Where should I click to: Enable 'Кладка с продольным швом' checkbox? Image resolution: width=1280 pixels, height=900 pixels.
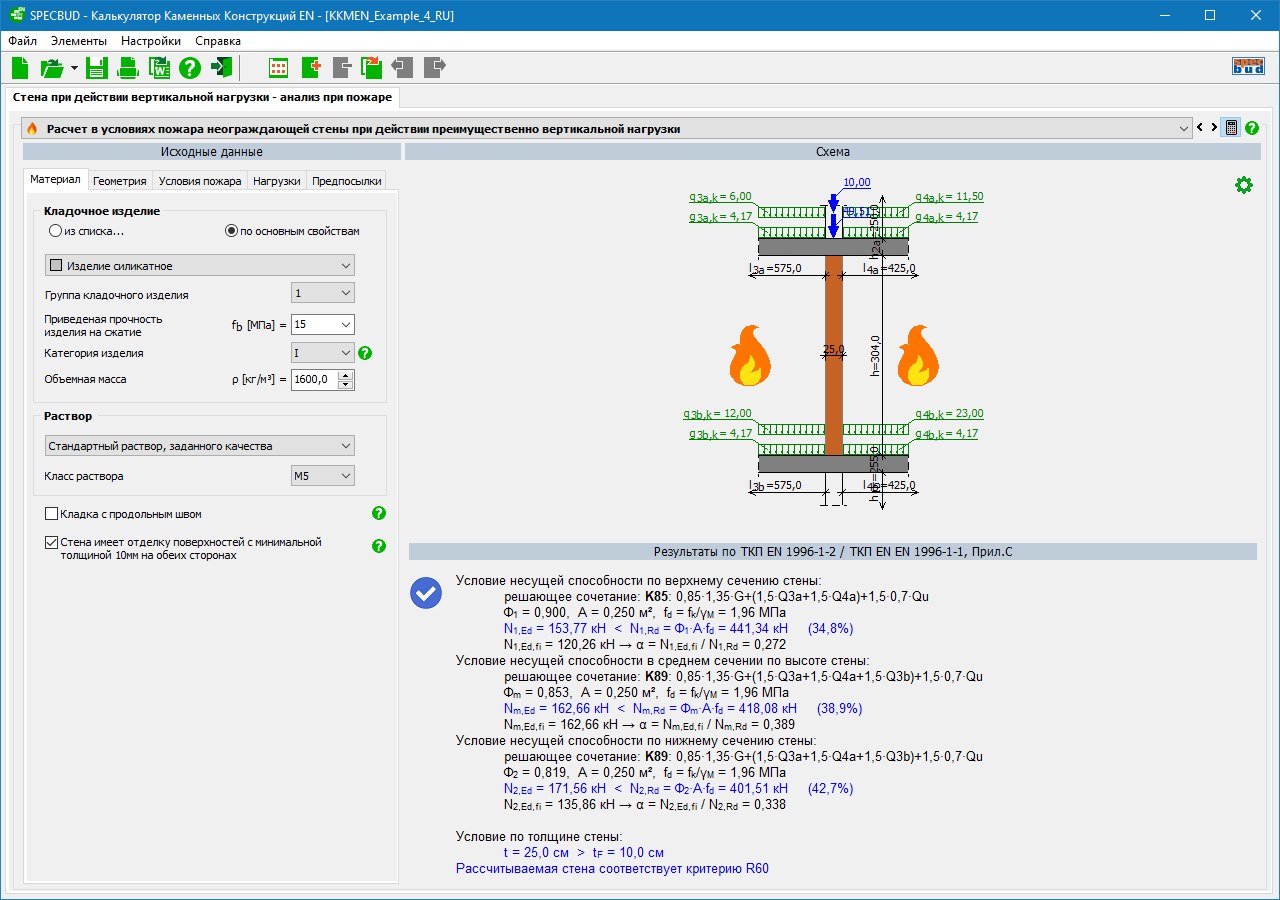(52, 514)
